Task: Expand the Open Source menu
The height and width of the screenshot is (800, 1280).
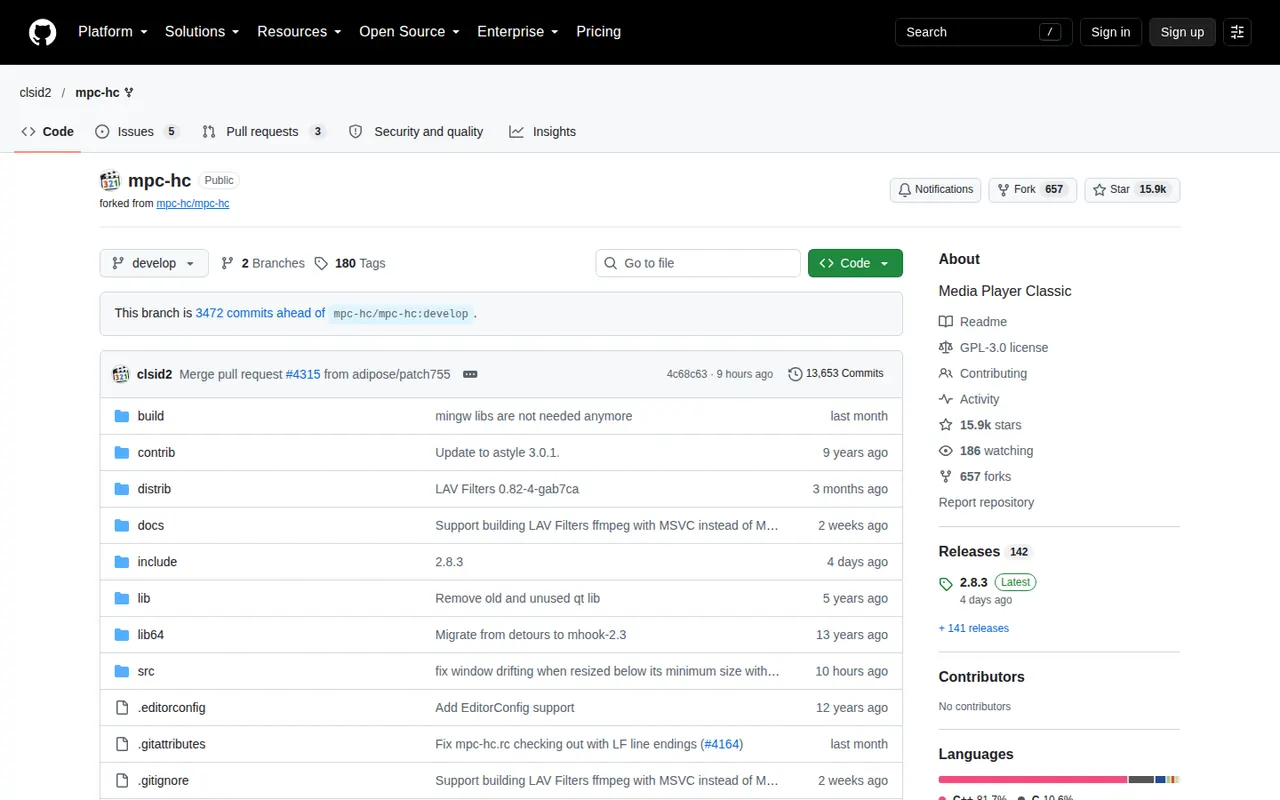Action: click(410, 32)
